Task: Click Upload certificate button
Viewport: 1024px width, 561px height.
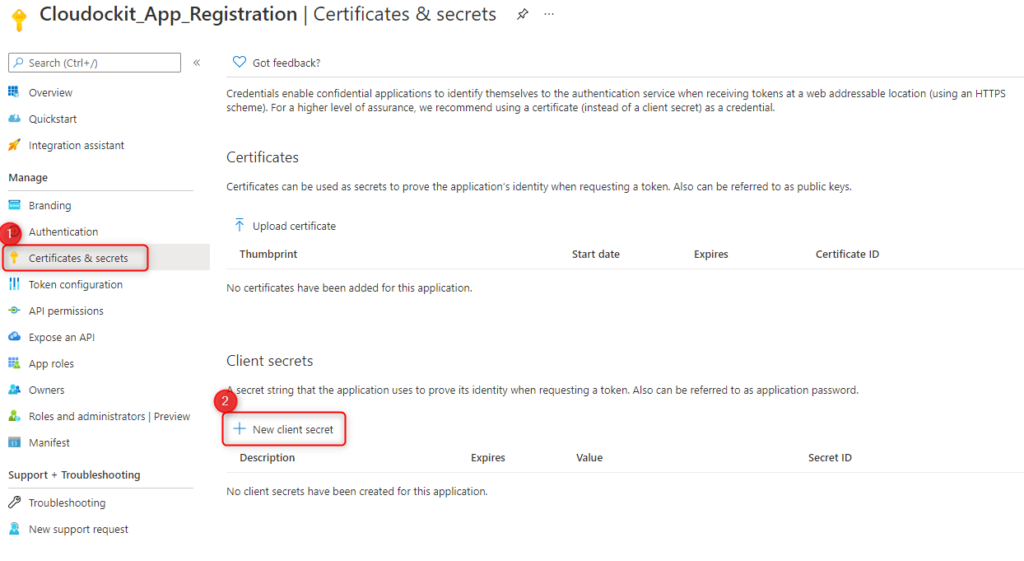Action: (285, 226)
